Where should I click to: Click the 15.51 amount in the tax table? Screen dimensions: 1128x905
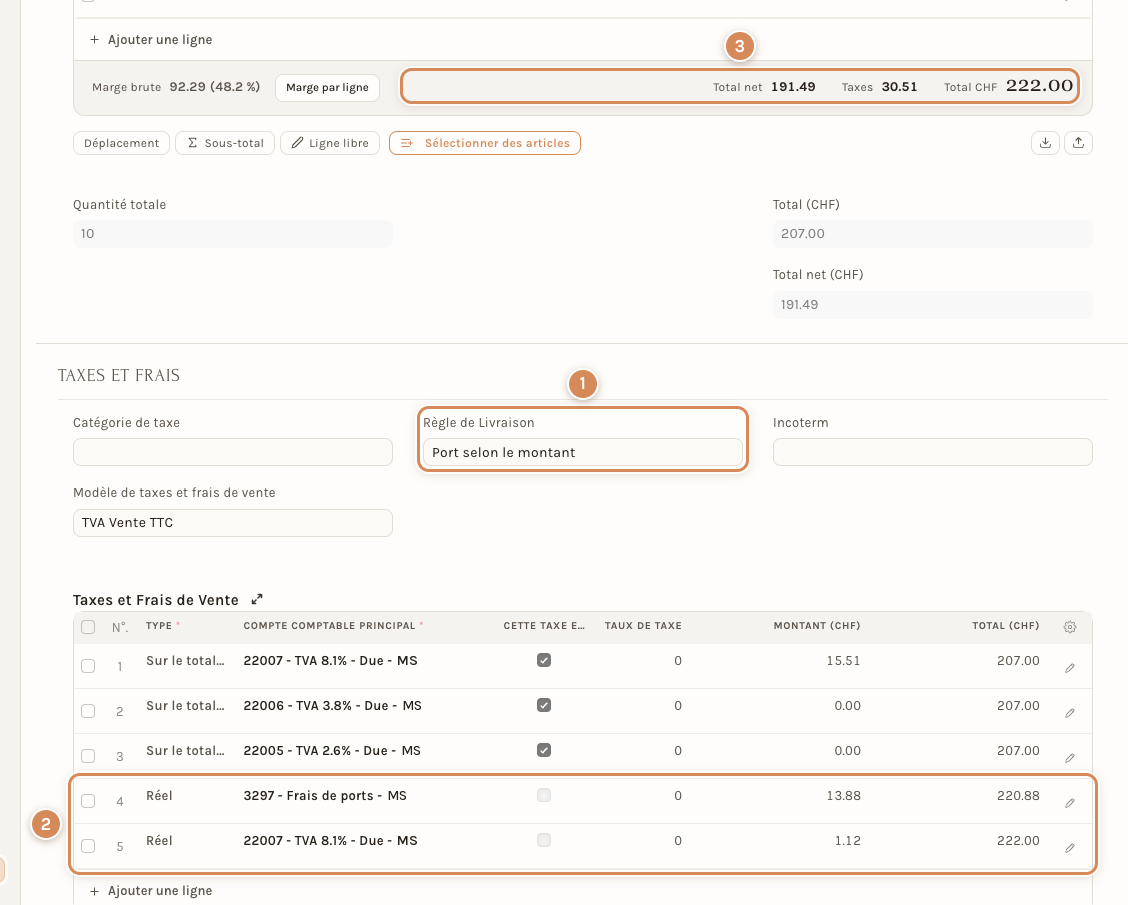[843, 660]
